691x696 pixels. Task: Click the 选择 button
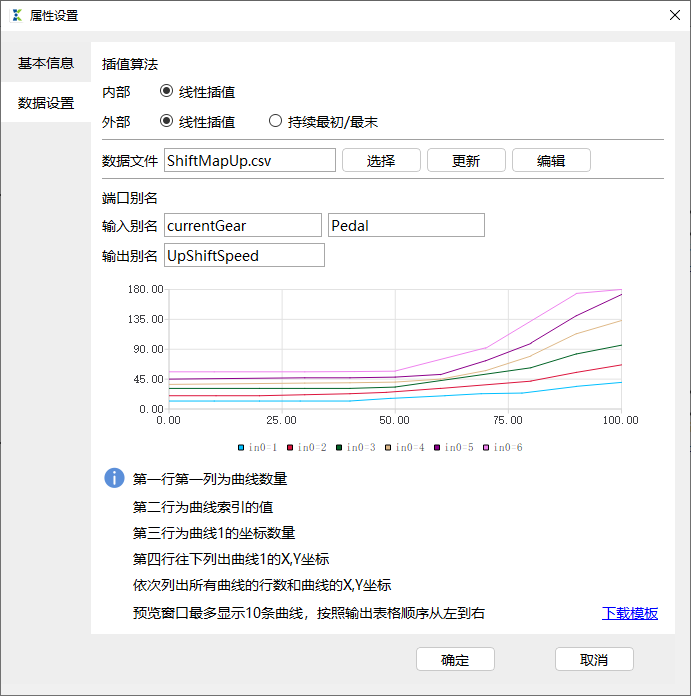coord(381,160)
